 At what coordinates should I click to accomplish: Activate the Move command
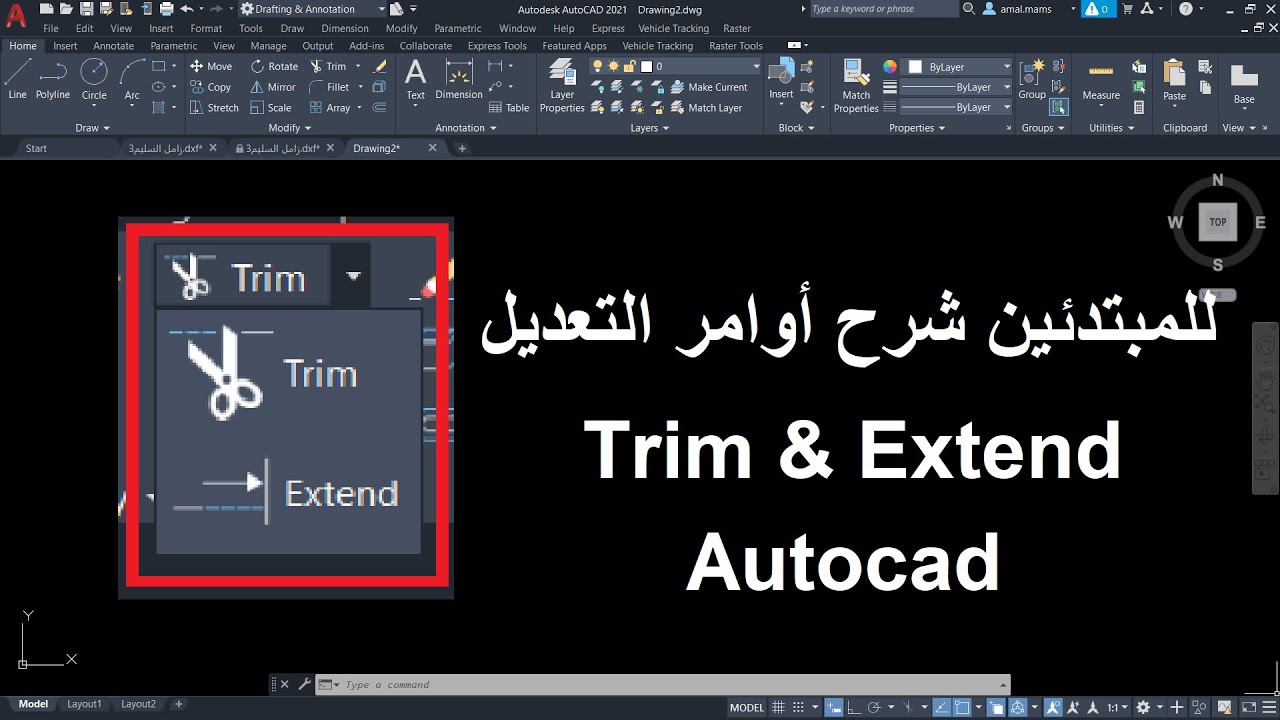pyautogui.click(x=211, y=66)
